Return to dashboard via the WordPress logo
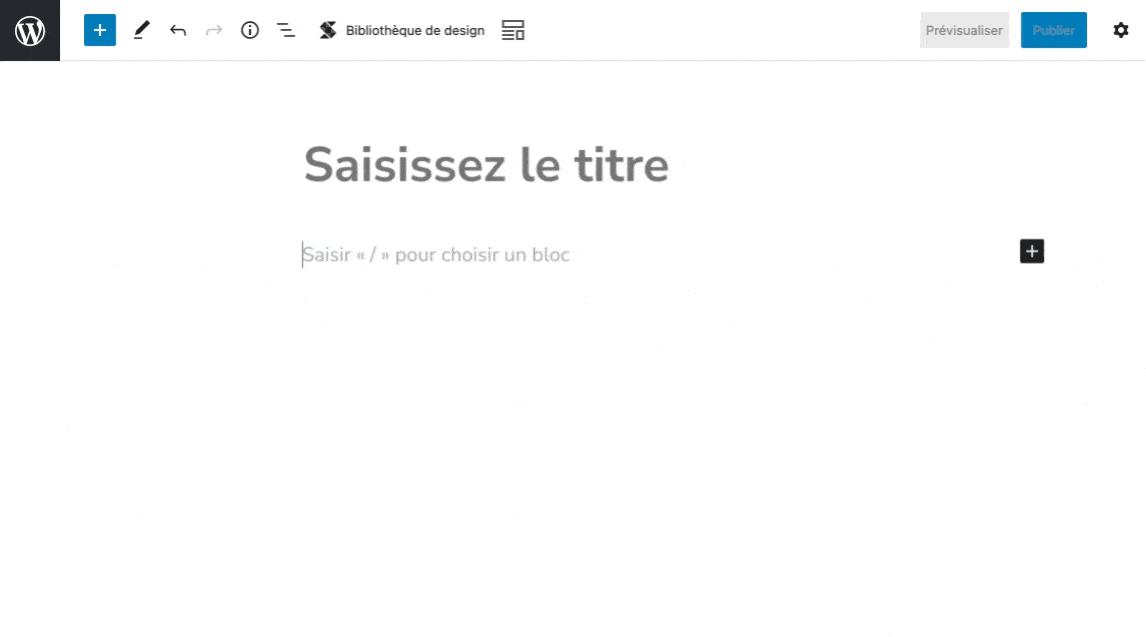This screenshot has width=1146, height=637. coord(30,30)
